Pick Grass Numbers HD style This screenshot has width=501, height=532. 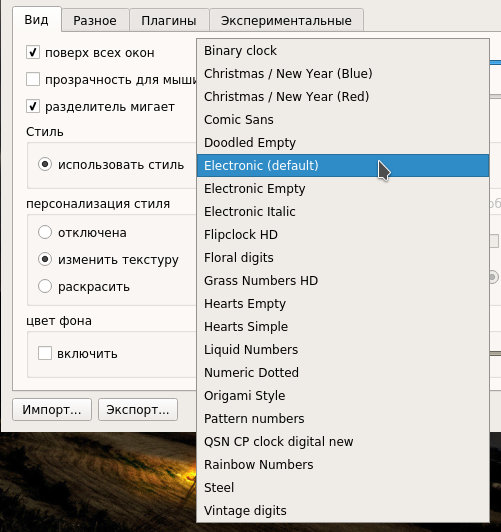click(x=343, y=281)
